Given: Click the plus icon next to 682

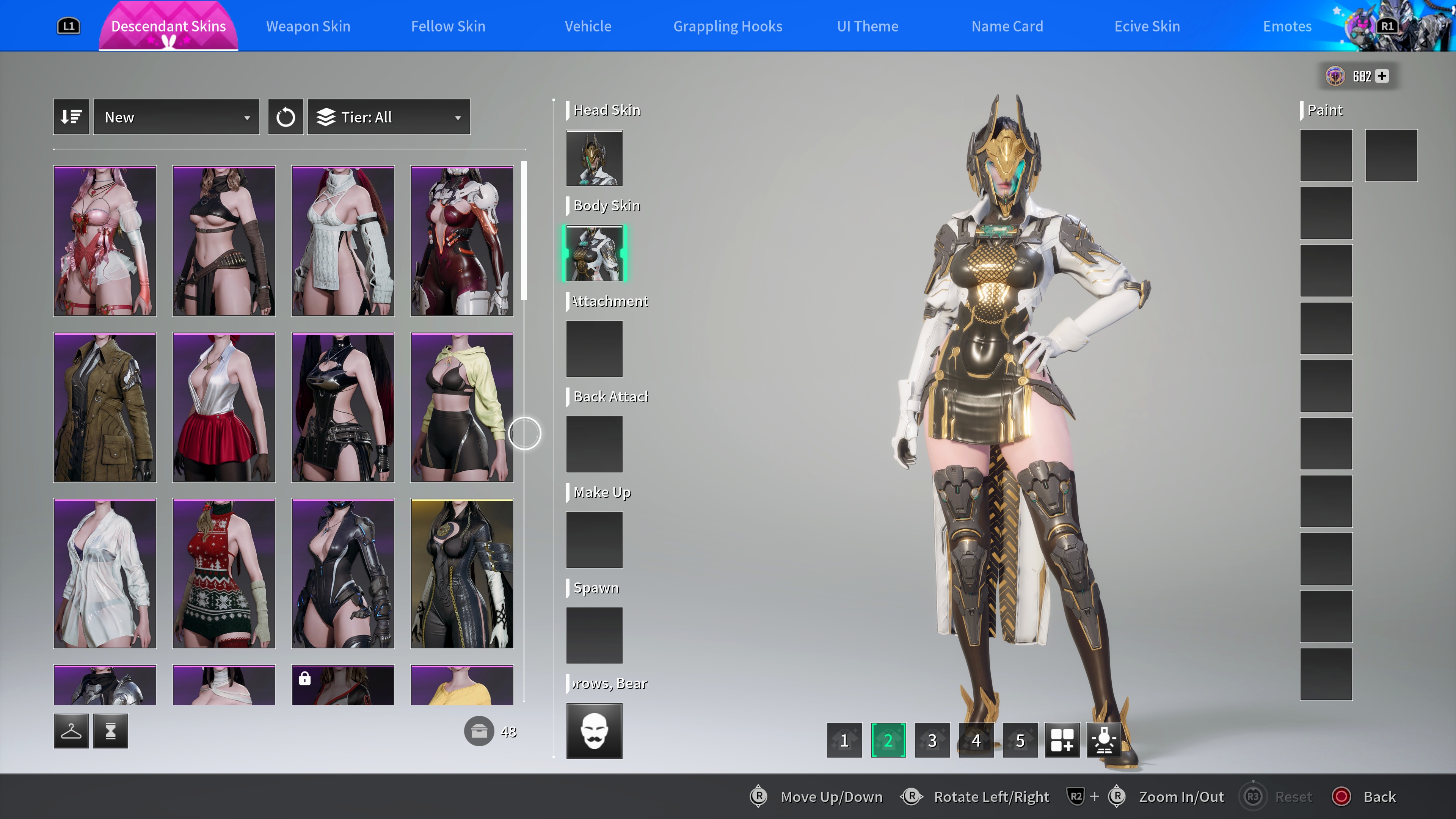Looking at the screenshot, I should coord(1382,76).
